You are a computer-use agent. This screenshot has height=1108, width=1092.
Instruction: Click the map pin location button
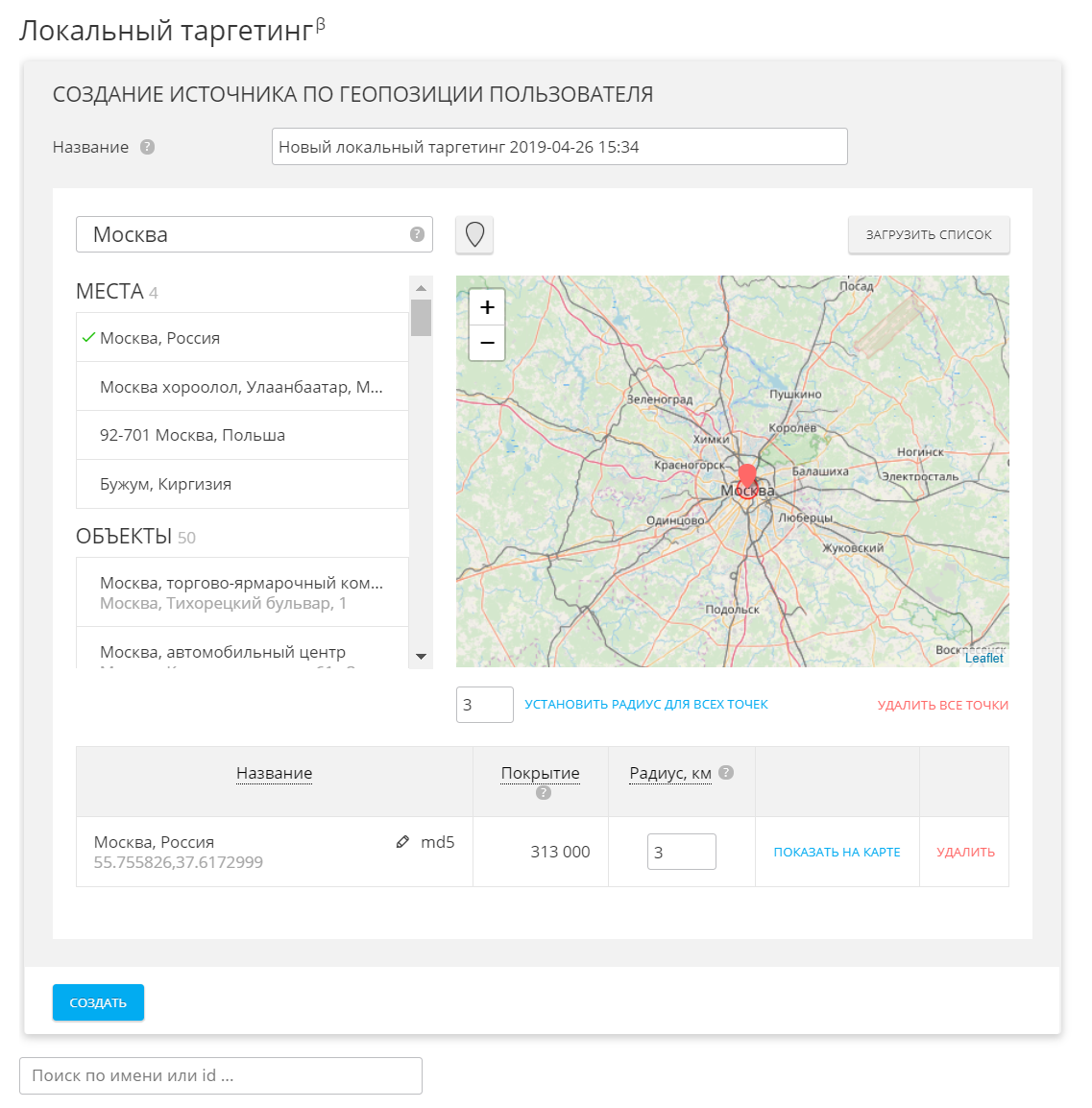tap(474, 234)
